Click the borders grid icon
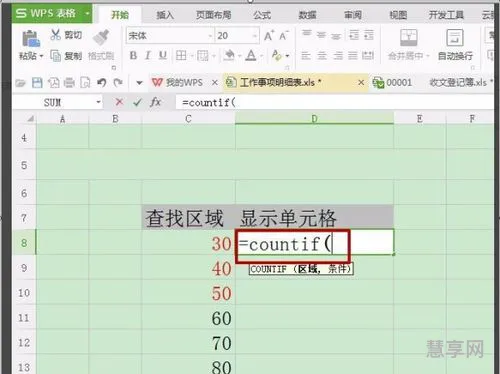The image size is (500, 374). [181, 55]
